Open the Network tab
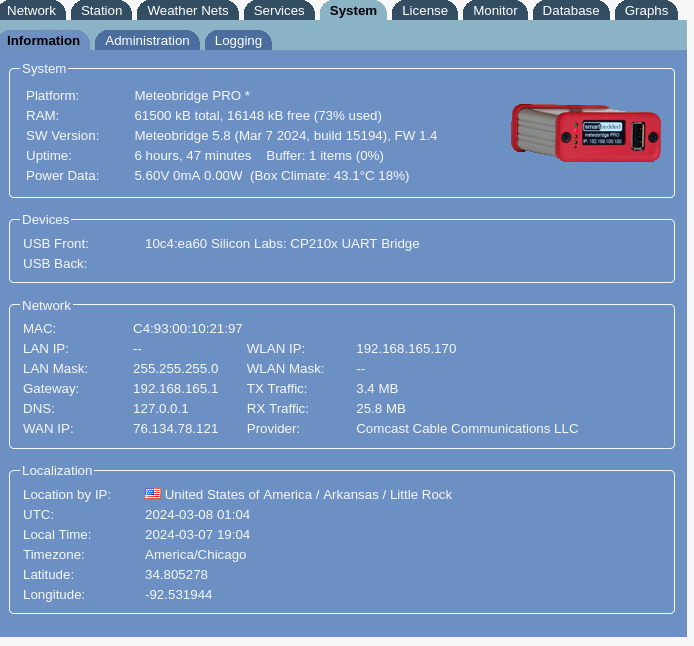 pyautogui.click(x=31, y=10)
